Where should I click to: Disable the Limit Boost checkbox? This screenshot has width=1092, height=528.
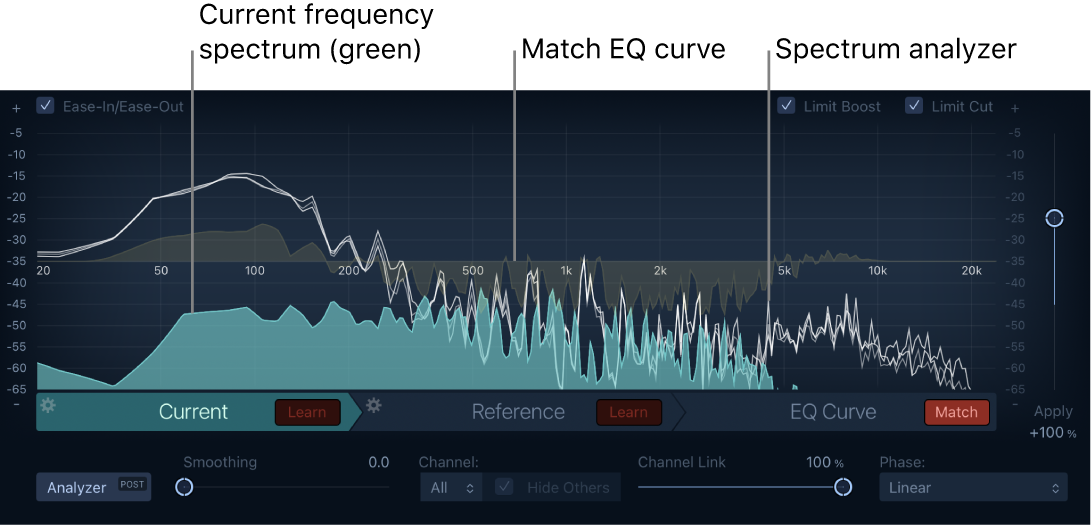tap(786, 106)
